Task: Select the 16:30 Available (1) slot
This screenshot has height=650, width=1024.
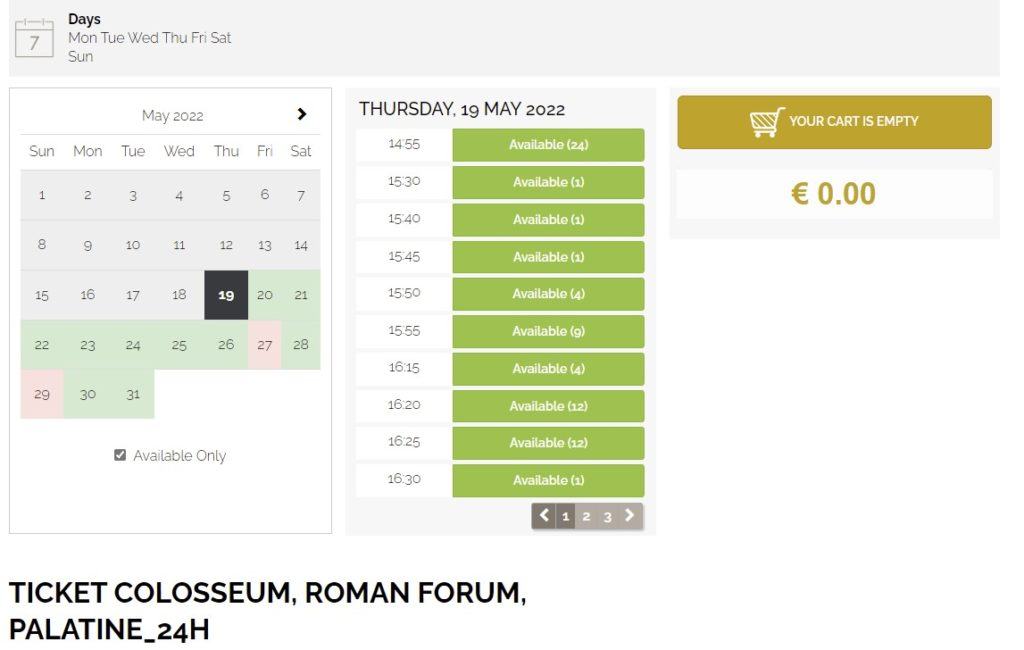Action: tap(548, 480)
